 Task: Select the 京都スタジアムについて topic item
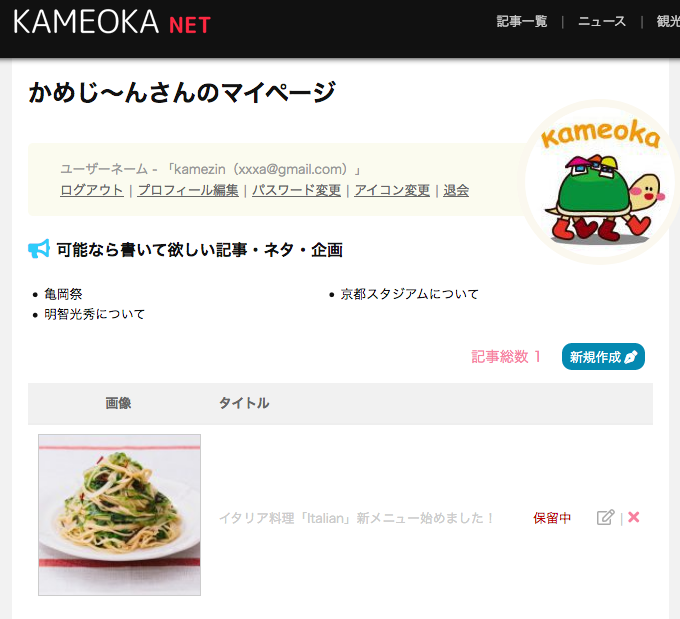pos(409,294)
